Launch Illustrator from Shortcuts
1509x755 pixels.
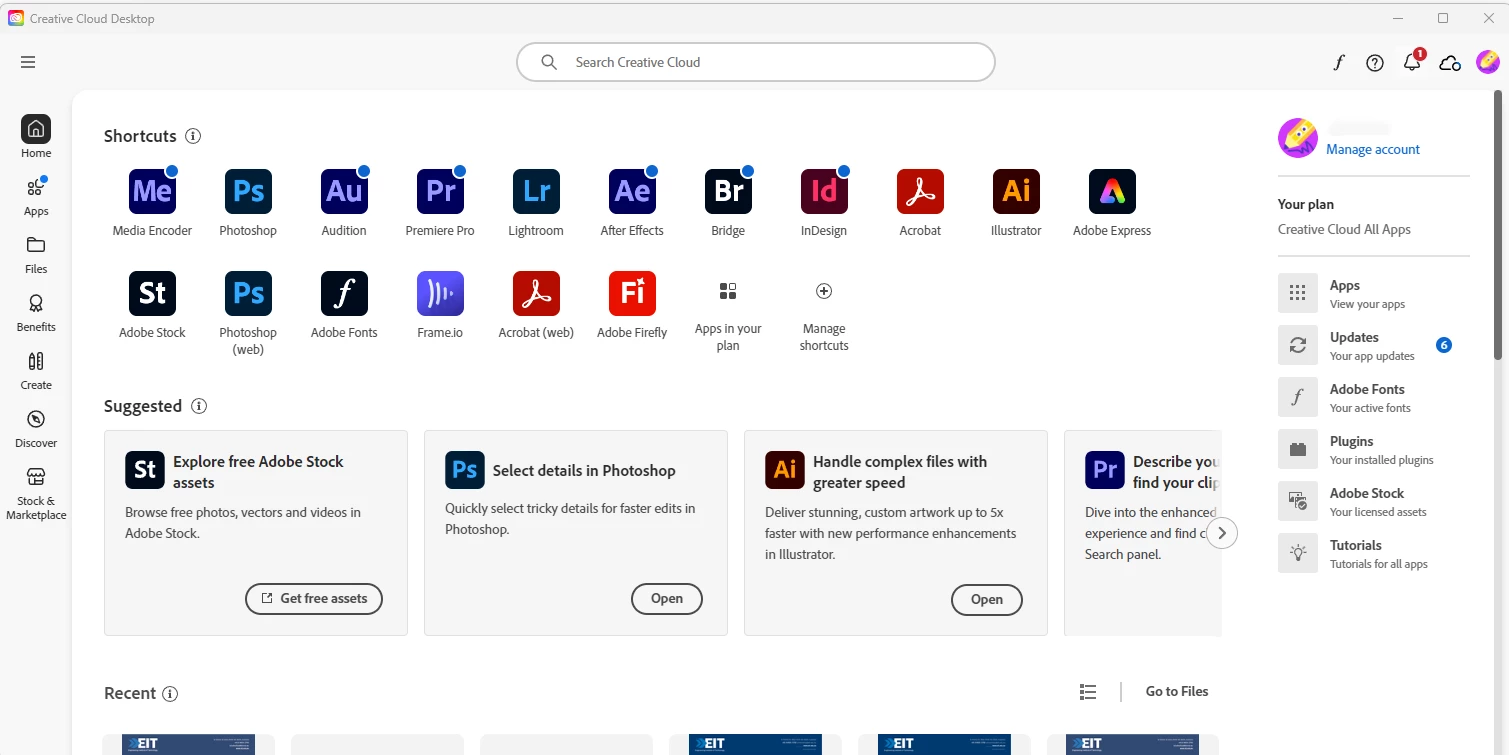(1016, 191)
